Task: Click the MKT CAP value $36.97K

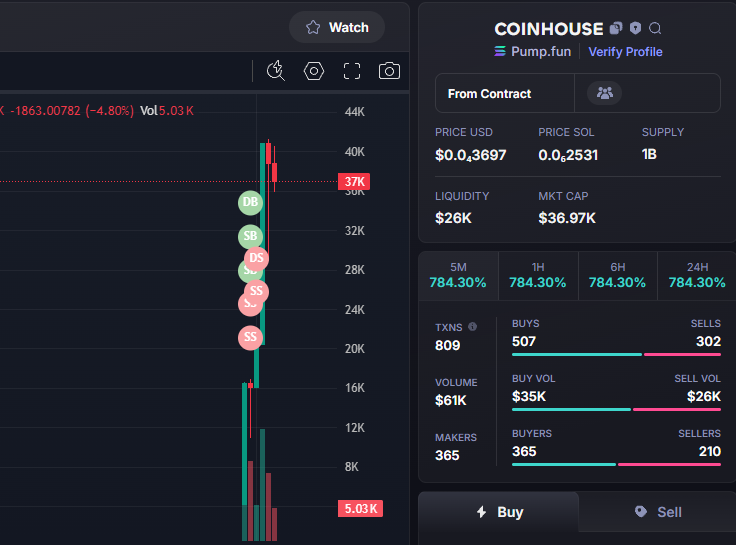Action: [567, 218]
